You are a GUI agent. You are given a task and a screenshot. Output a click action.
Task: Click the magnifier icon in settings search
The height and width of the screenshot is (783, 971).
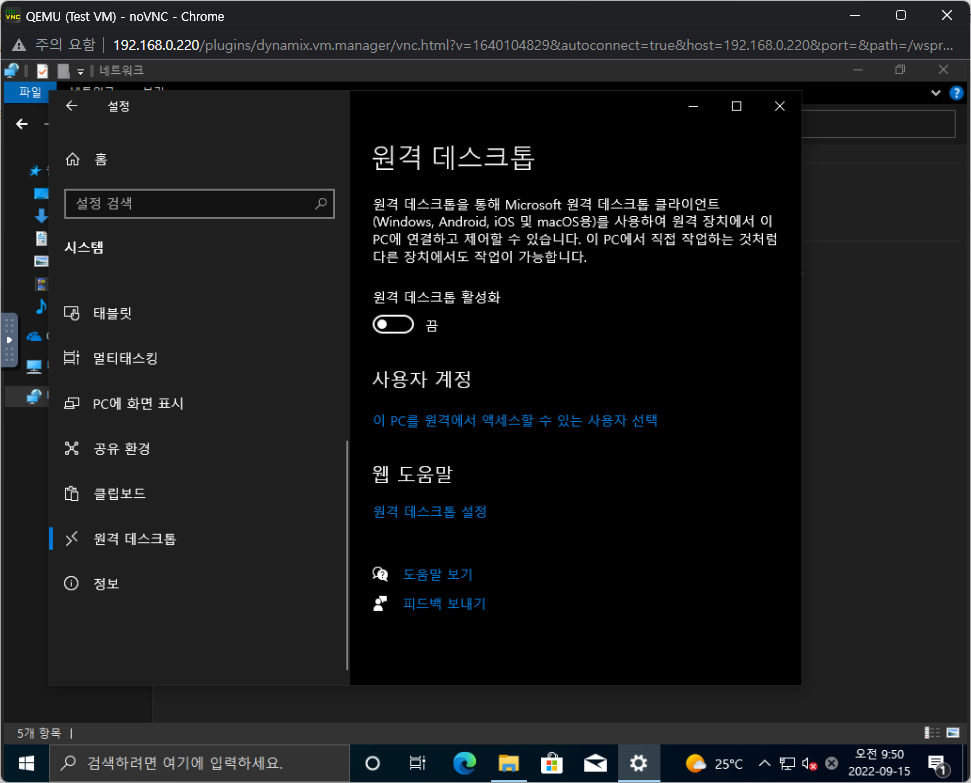321,204
